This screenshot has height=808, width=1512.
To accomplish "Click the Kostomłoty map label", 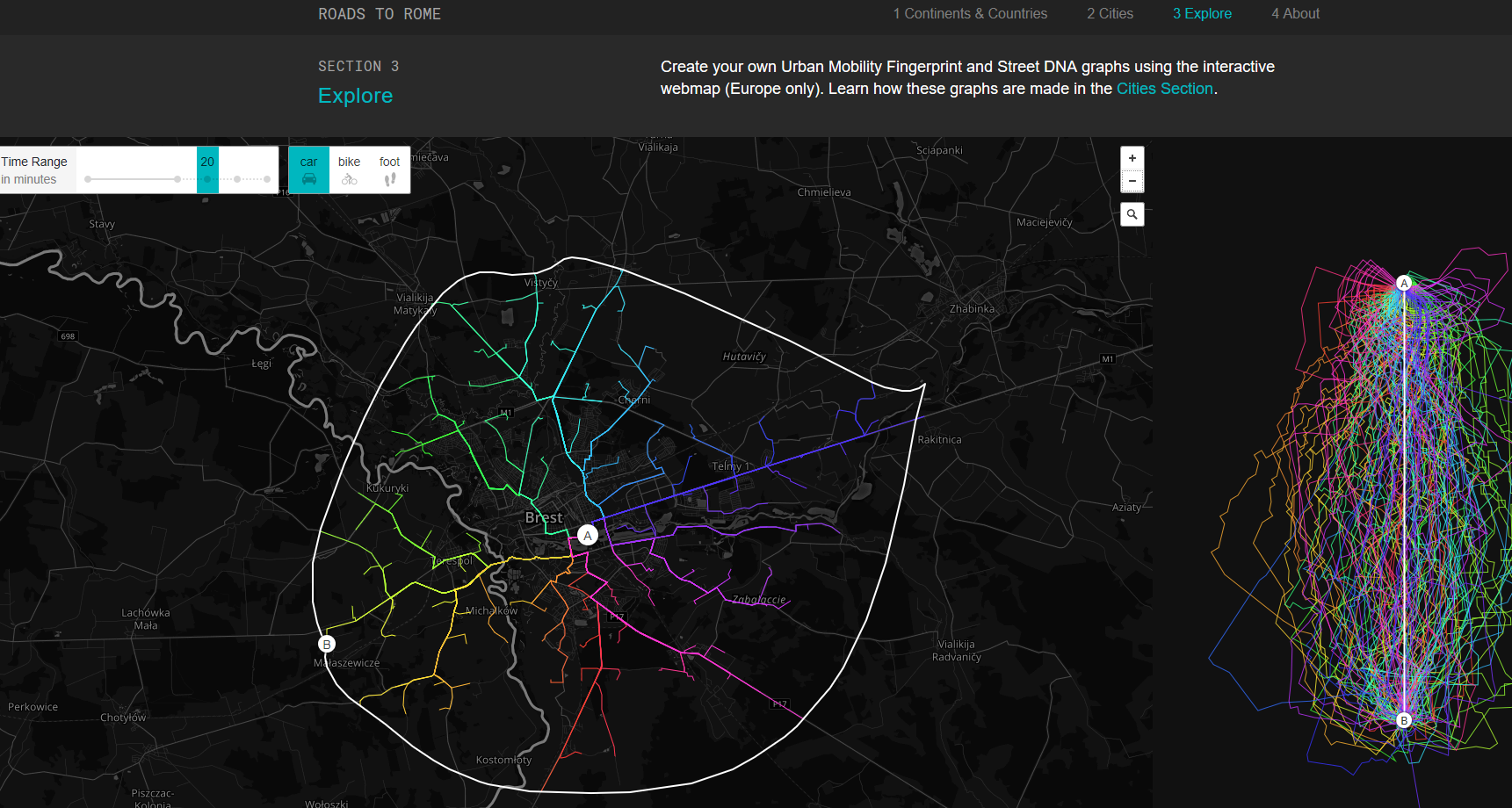I will 503,760.
